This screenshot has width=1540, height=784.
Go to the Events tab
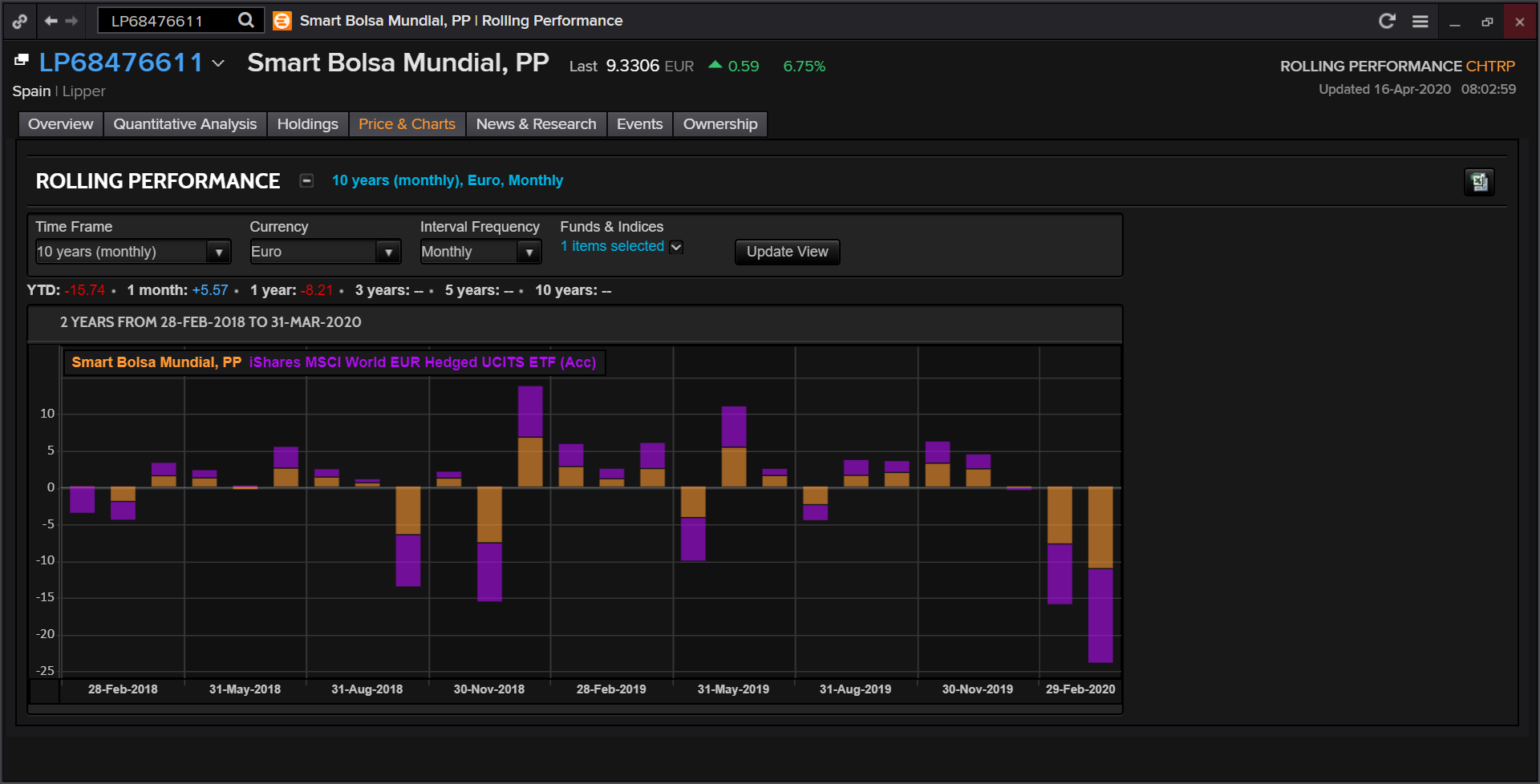[x=639, y=124]
